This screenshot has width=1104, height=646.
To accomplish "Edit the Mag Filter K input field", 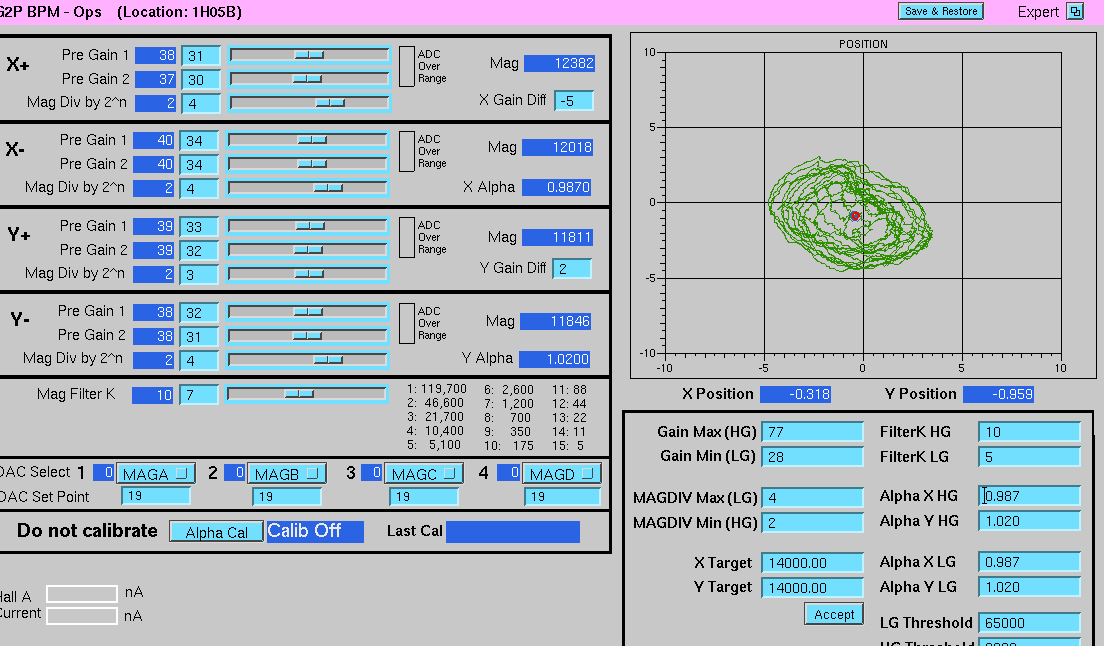I will [199, 395].
